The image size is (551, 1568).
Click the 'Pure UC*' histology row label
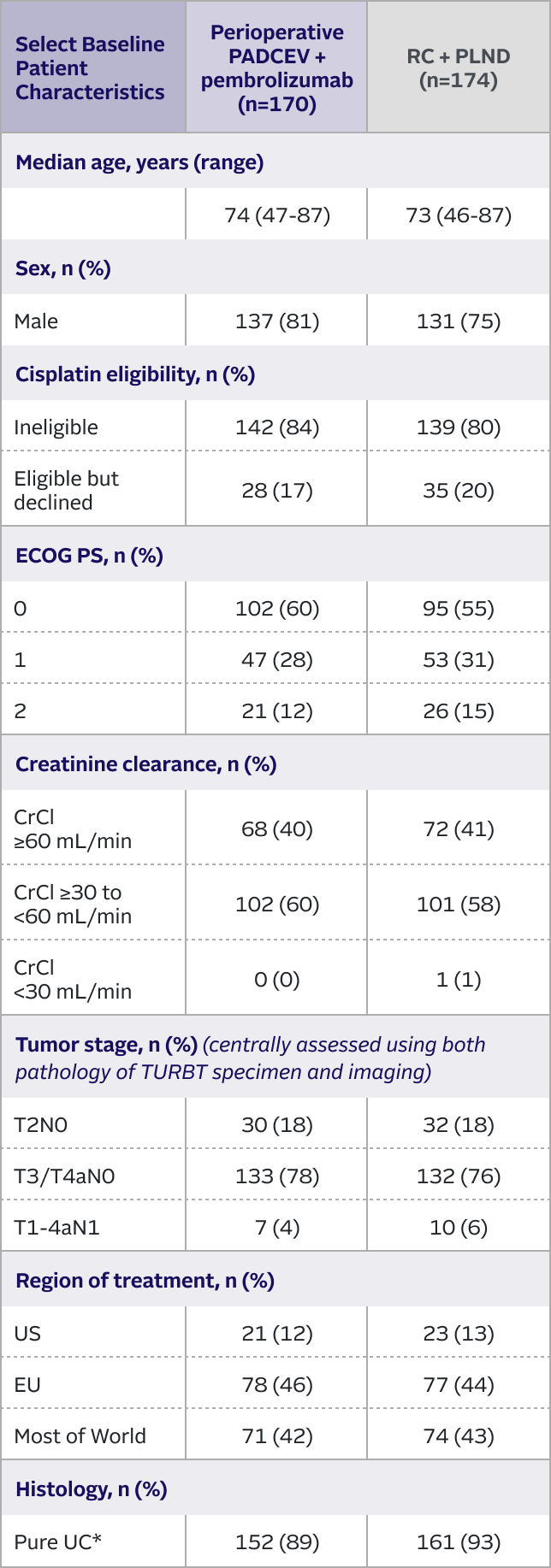(x=58, y=1542)
